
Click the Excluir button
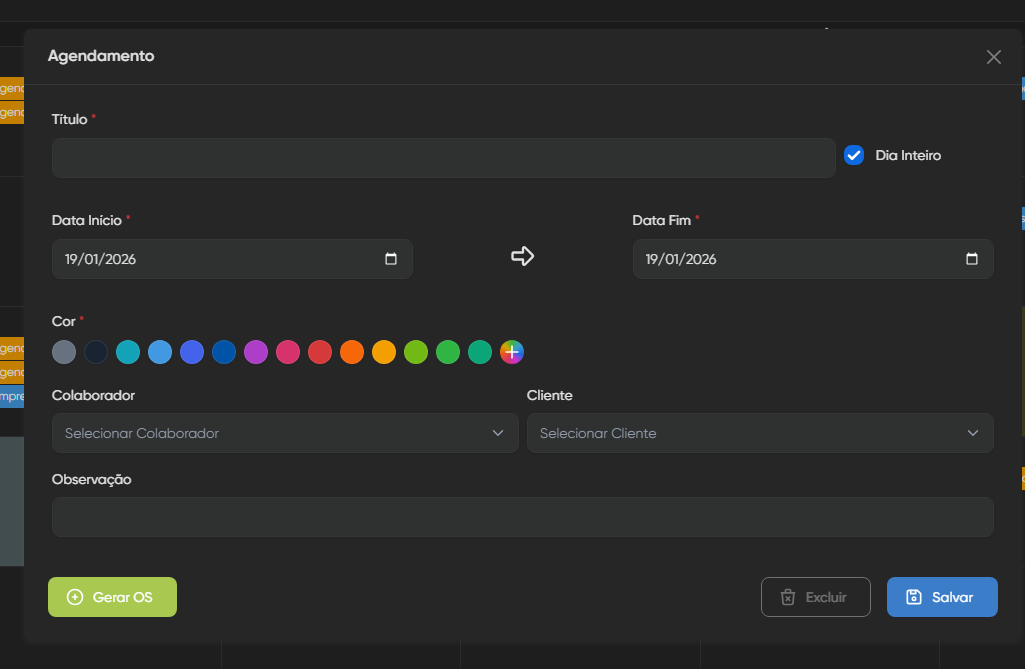coord(815,597)
